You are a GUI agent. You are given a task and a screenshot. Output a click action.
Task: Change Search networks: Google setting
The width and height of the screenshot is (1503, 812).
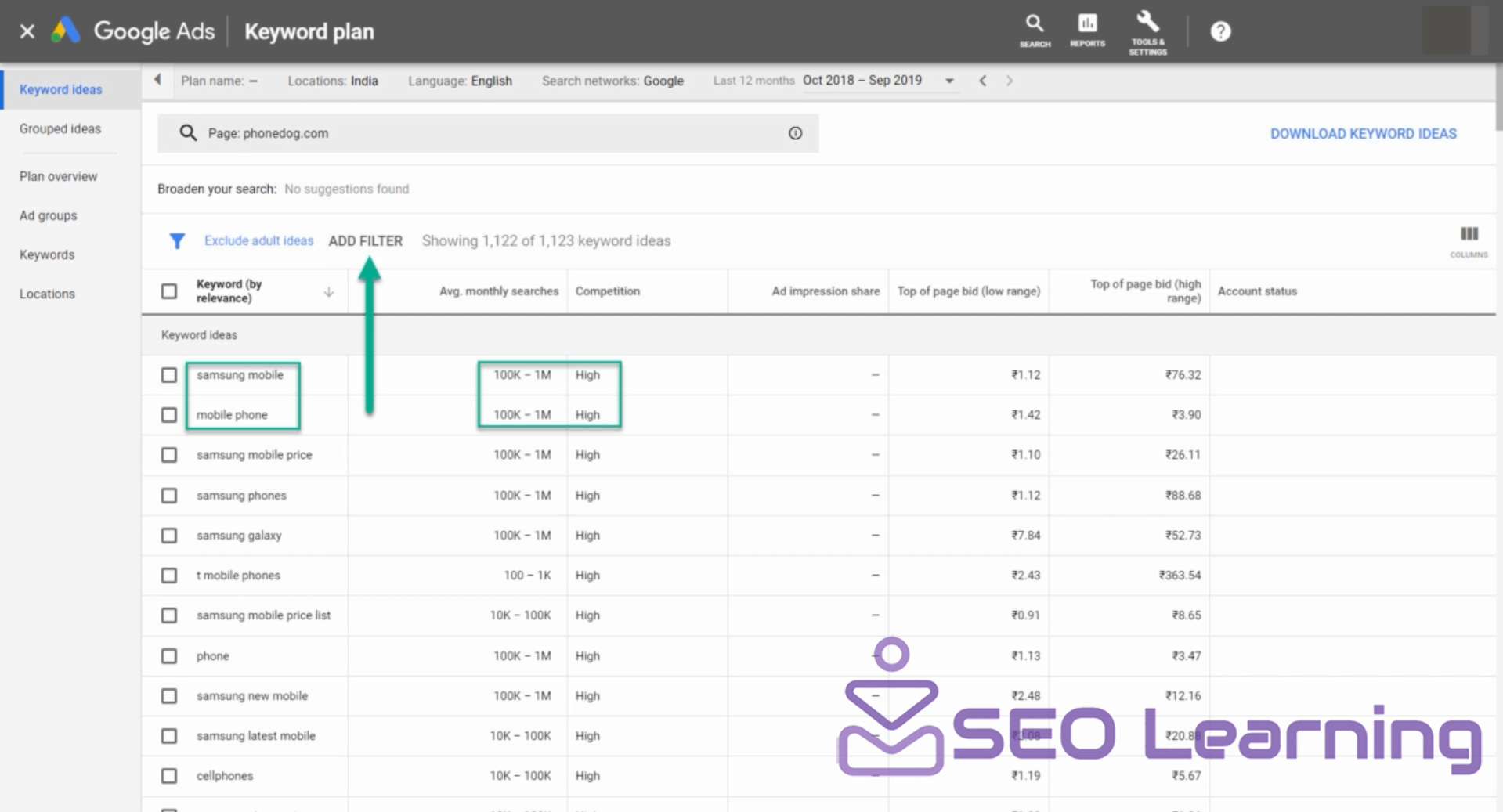tap(612, 81)
